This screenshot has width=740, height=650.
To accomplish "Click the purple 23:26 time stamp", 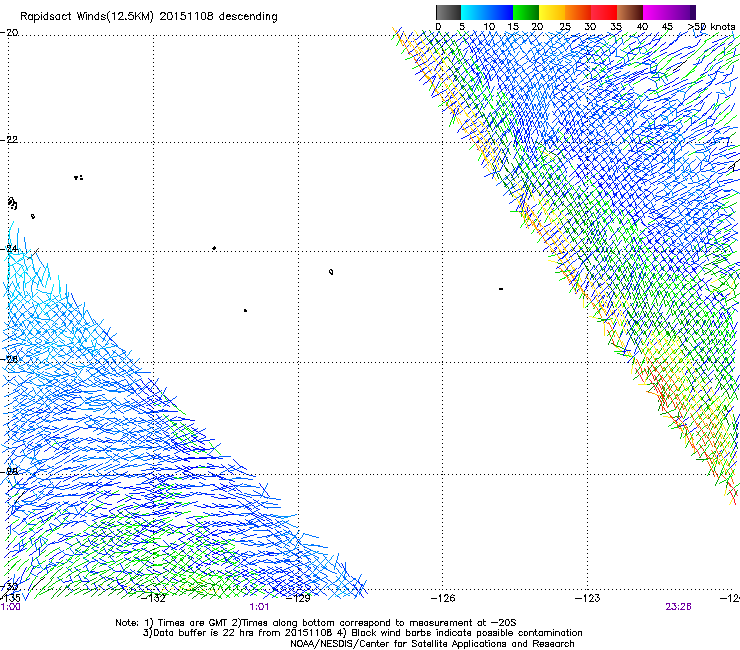I will (x=678, y=607).
